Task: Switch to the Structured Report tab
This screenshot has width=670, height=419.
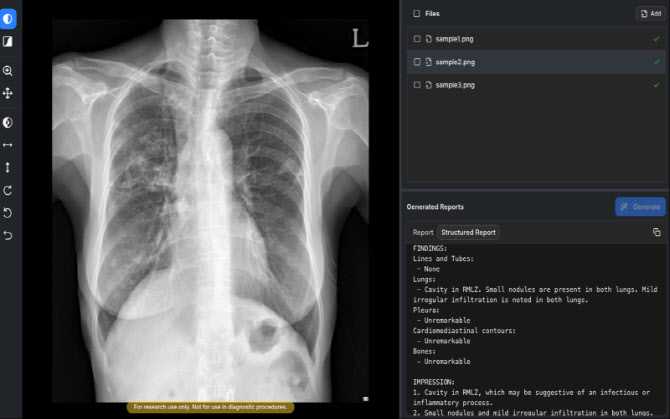Action: [468, 232]
